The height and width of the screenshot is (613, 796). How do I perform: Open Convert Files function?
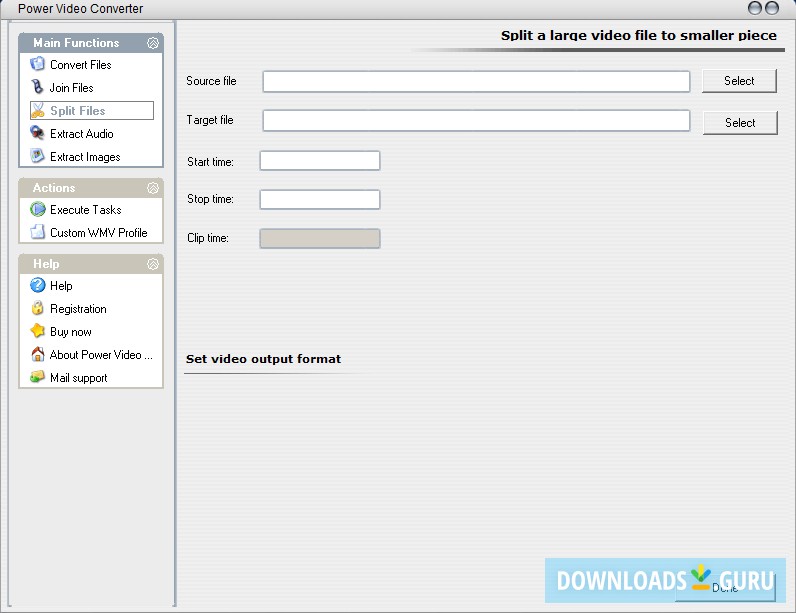pos(81,64)
